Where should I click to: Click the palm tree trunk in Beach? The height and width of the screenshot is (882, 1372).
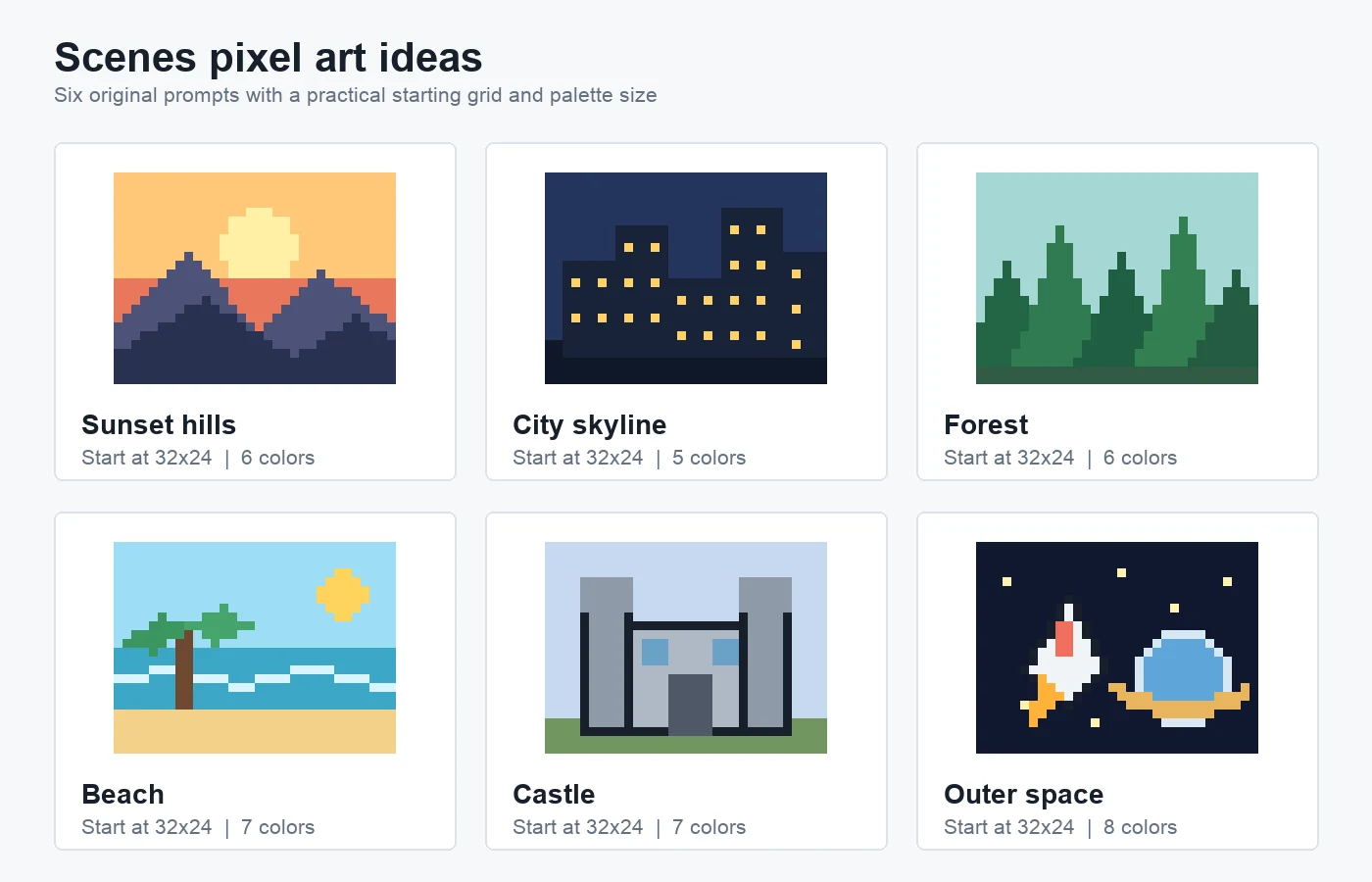click(x=184, y=670)
